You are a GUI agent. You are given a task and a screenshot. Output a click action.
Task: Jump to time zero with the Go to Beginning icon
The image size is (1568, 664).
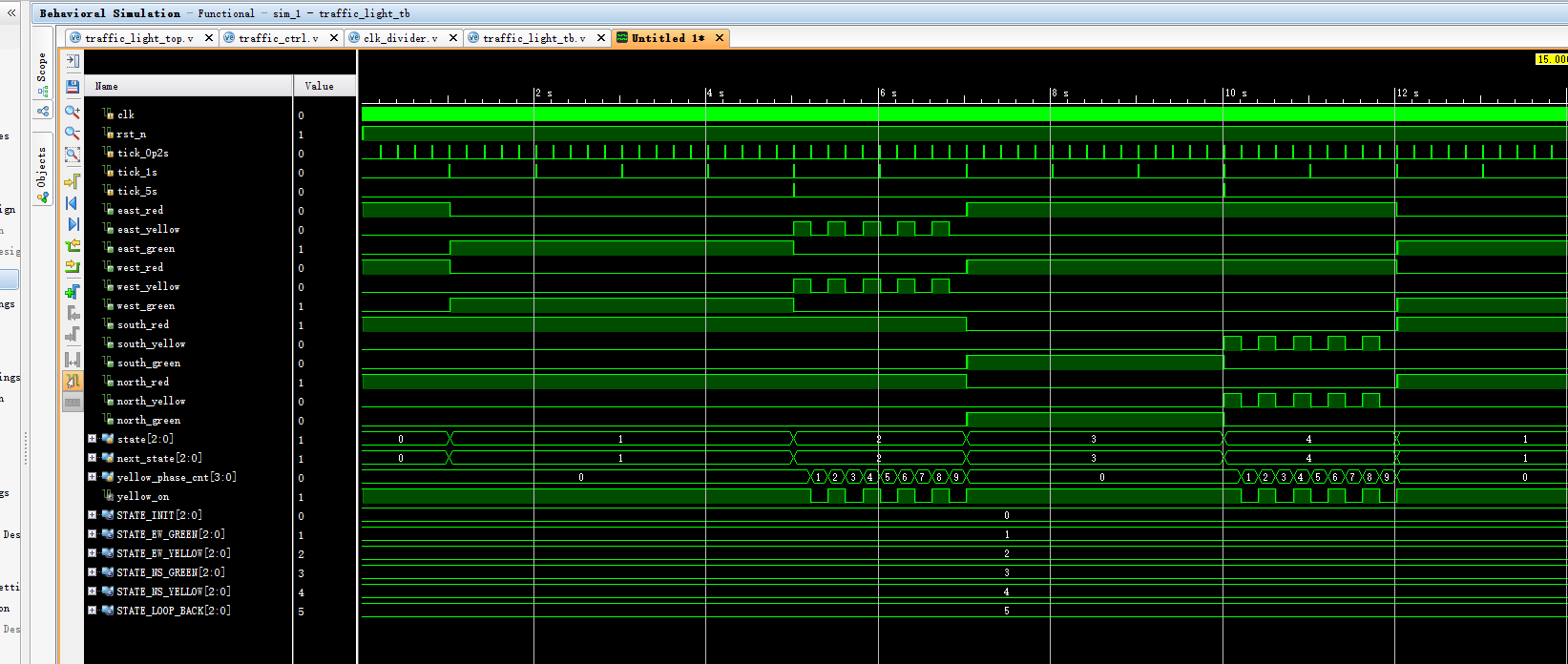tap(73, 203)
